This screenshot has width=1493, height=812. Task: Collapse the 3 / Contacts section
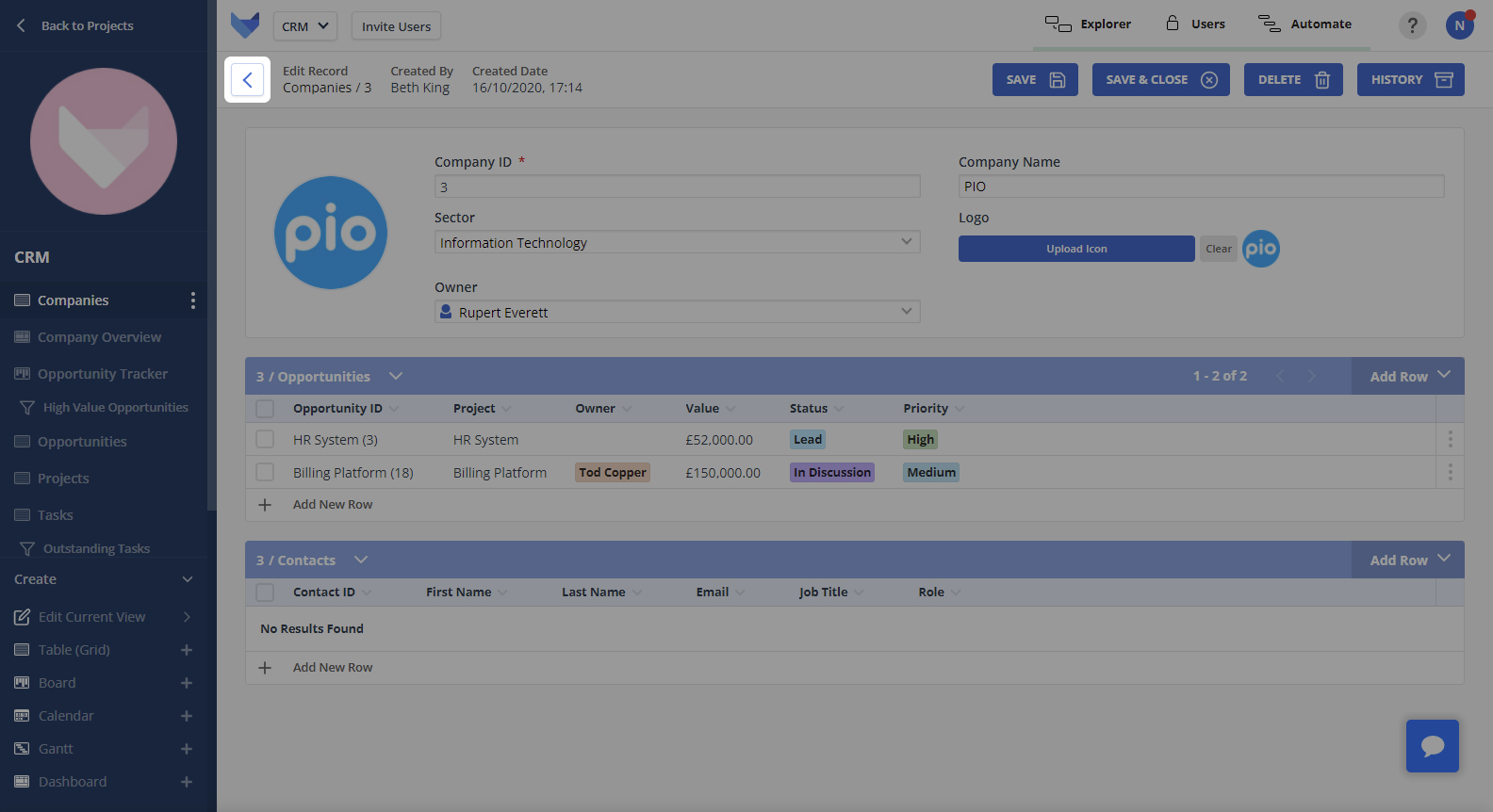[x=361, y=560]
